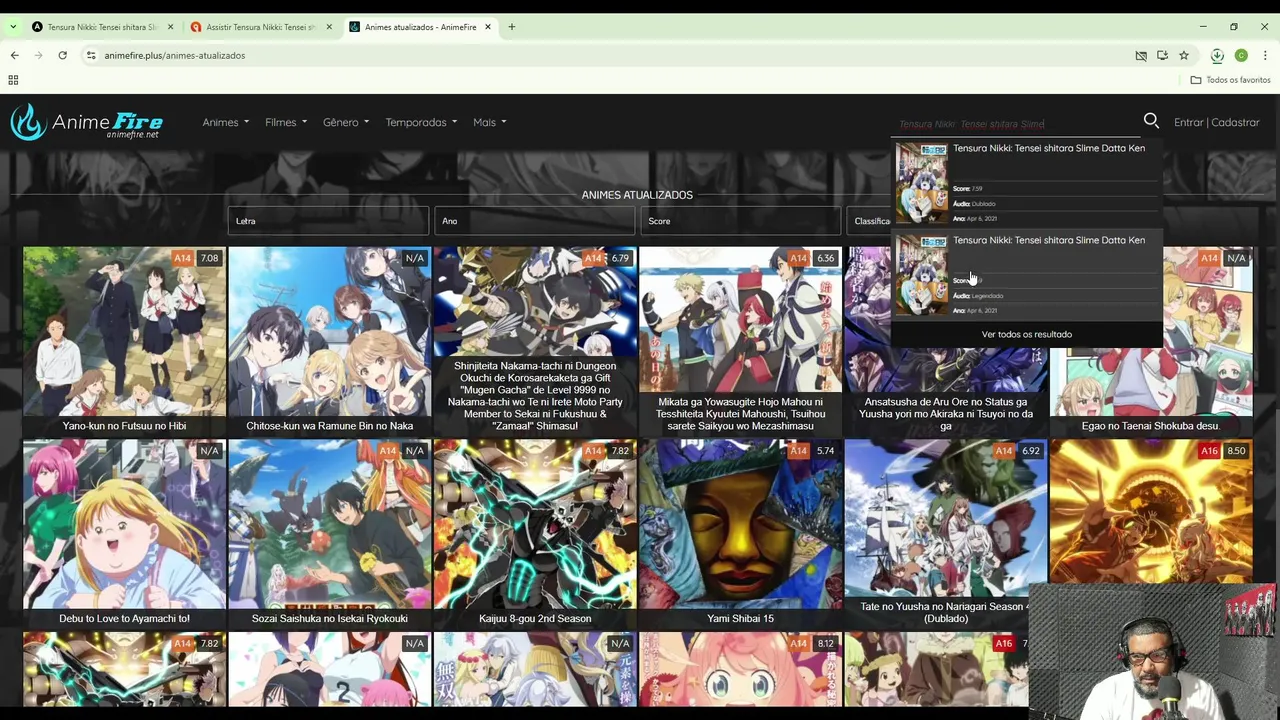Switch to Animes atualizados tab

(x=421, y=27)
